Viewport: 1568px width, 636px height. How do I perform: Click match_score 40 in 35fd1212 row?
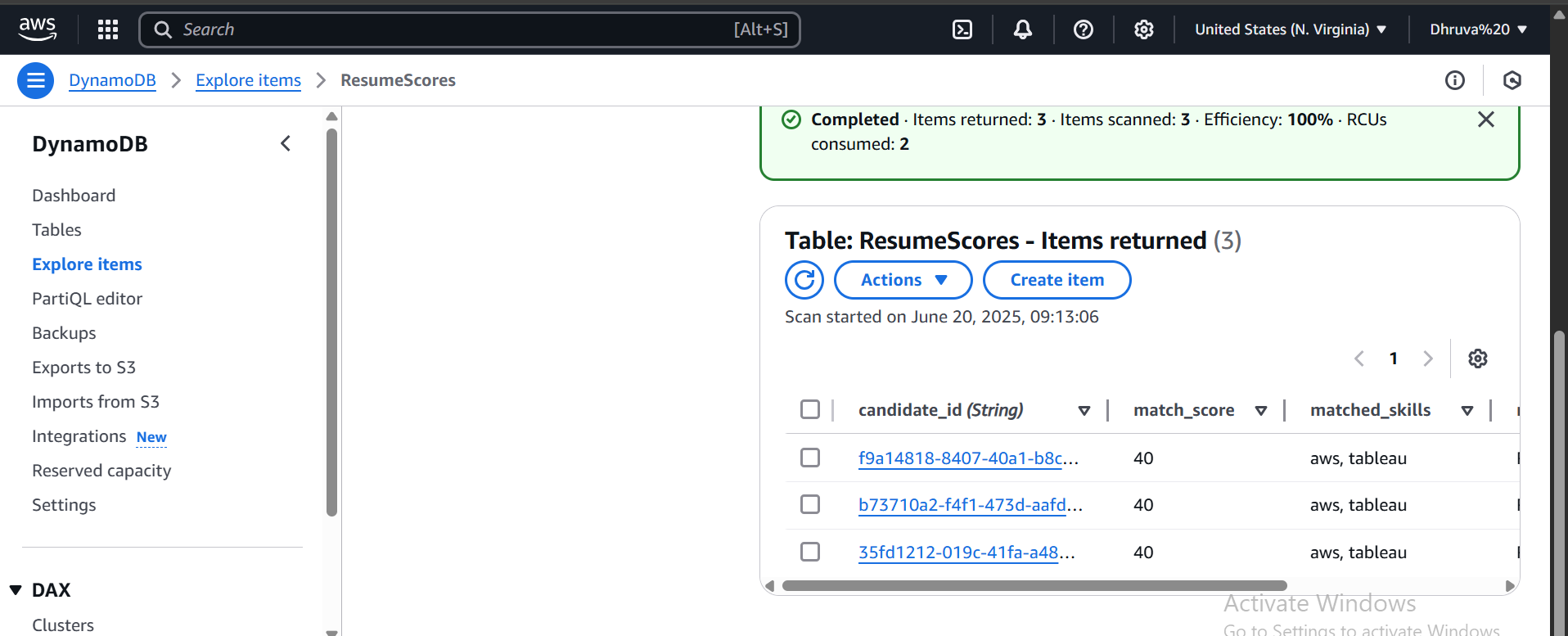click(1143, 553)
